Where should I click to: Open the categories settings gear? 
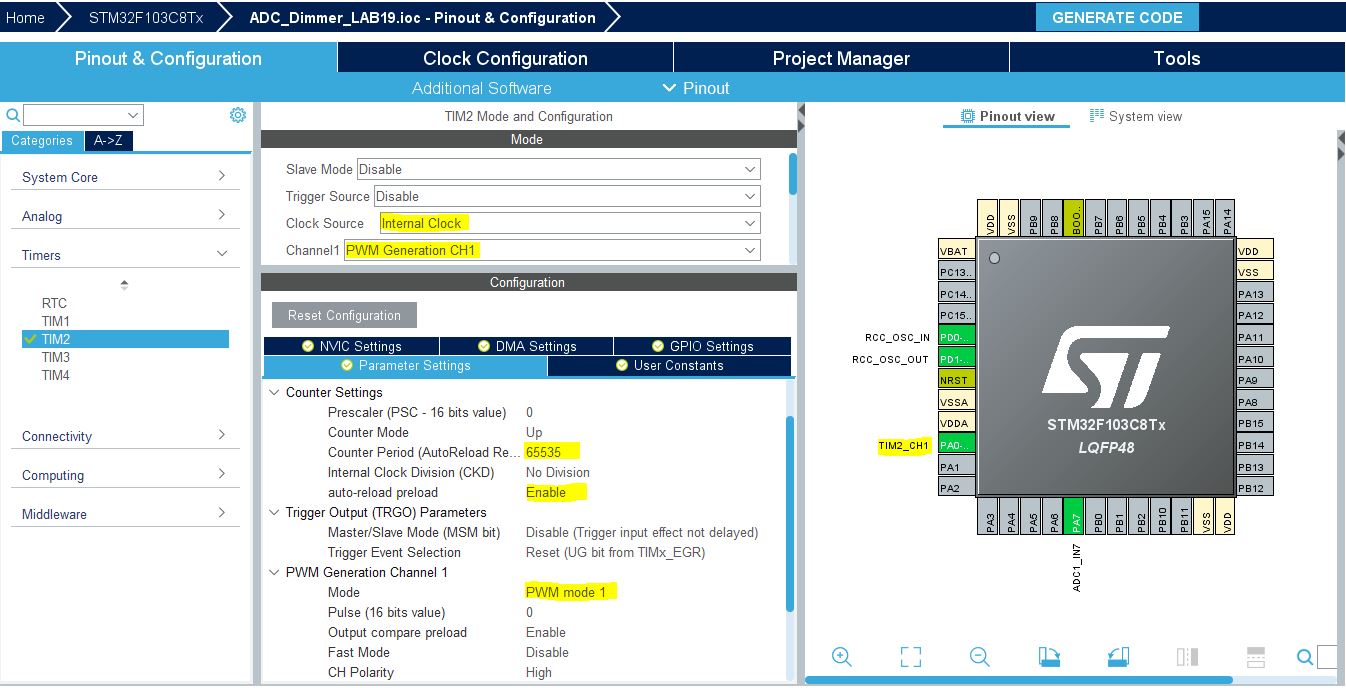point(238,115)
